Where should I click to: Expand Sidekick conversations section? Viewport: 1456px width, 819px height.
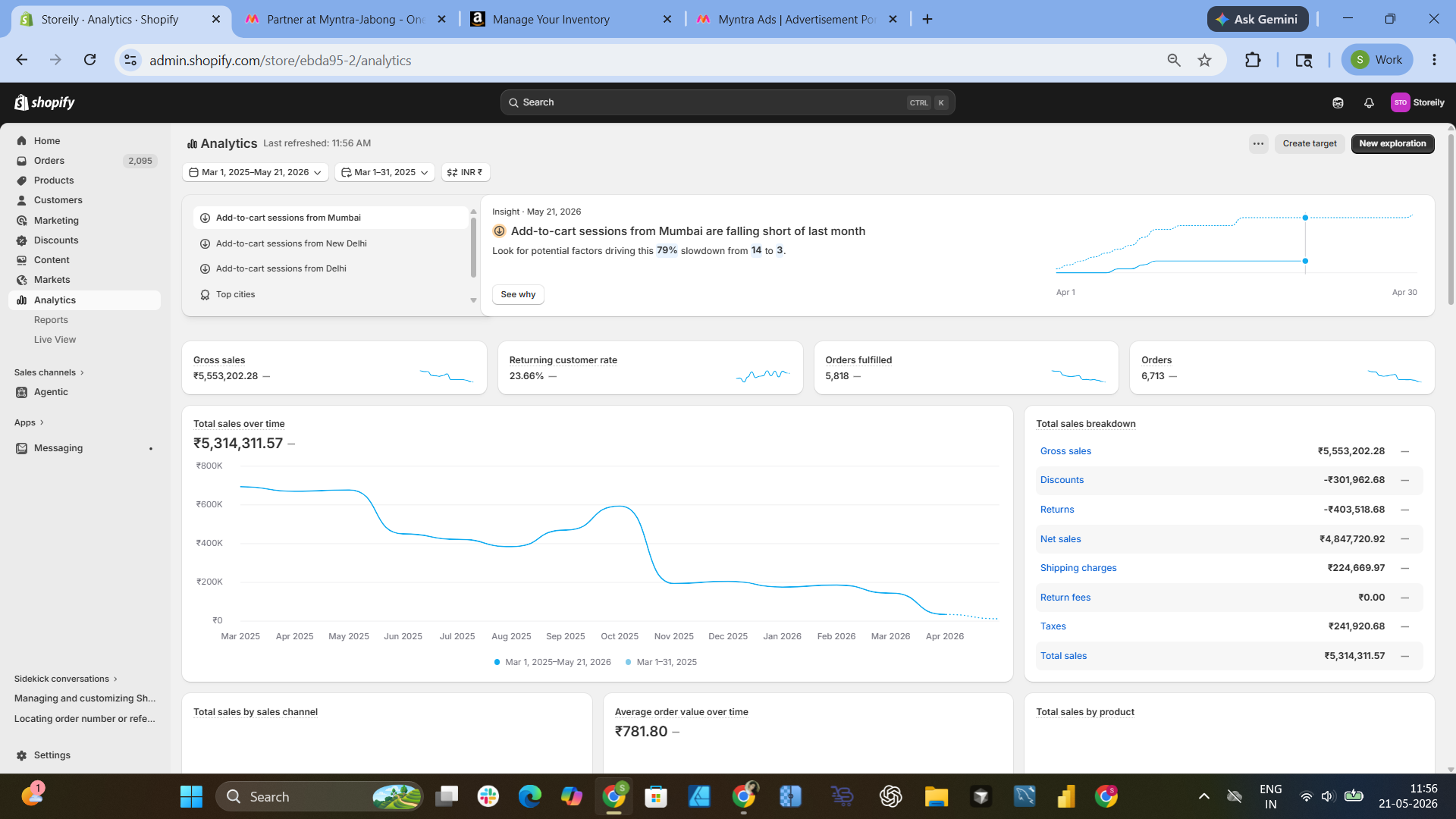point(65,679)
